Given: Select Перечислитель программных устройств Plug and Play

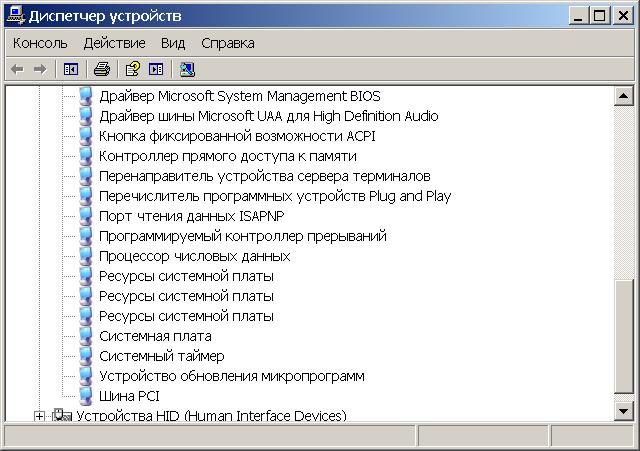Looking at the screenshot, I should (275, 196).
